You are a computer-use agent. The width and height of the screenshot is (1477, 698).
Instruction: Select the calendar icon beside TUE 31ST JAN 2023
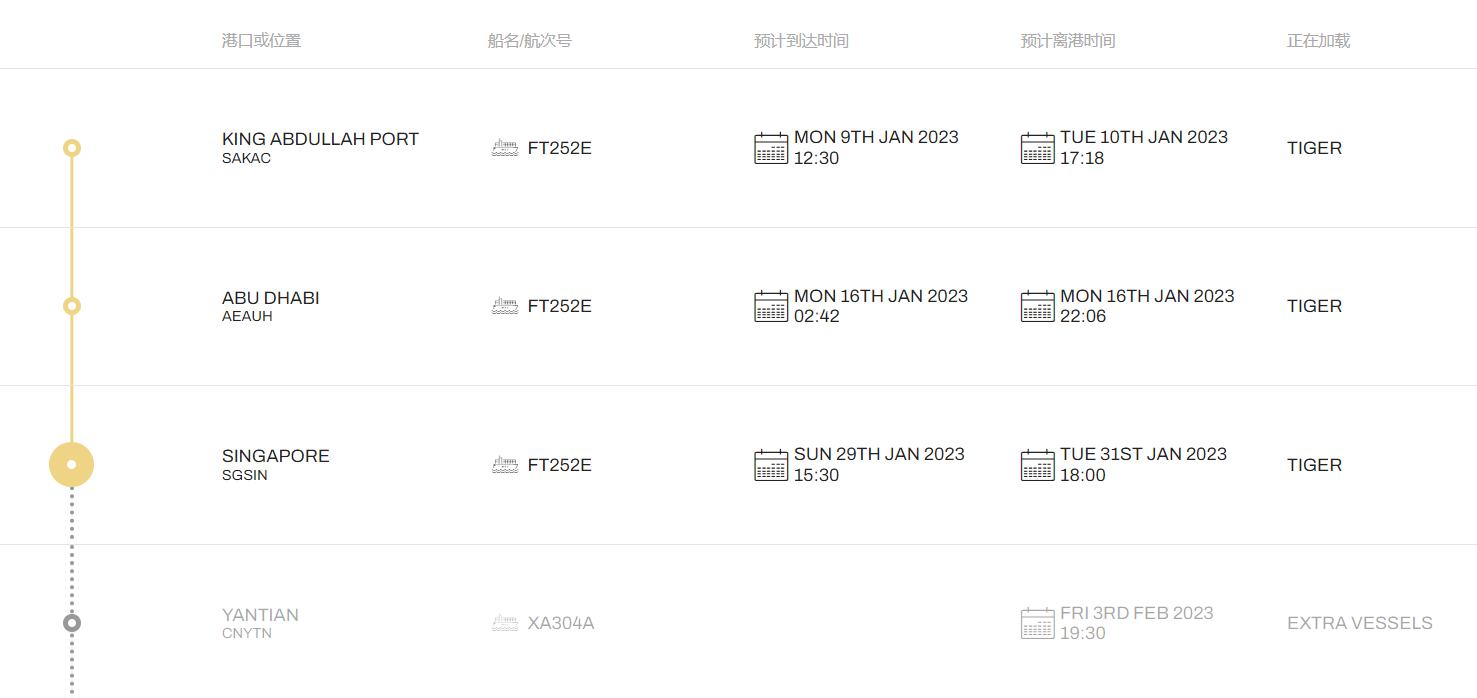[1038, 465]
